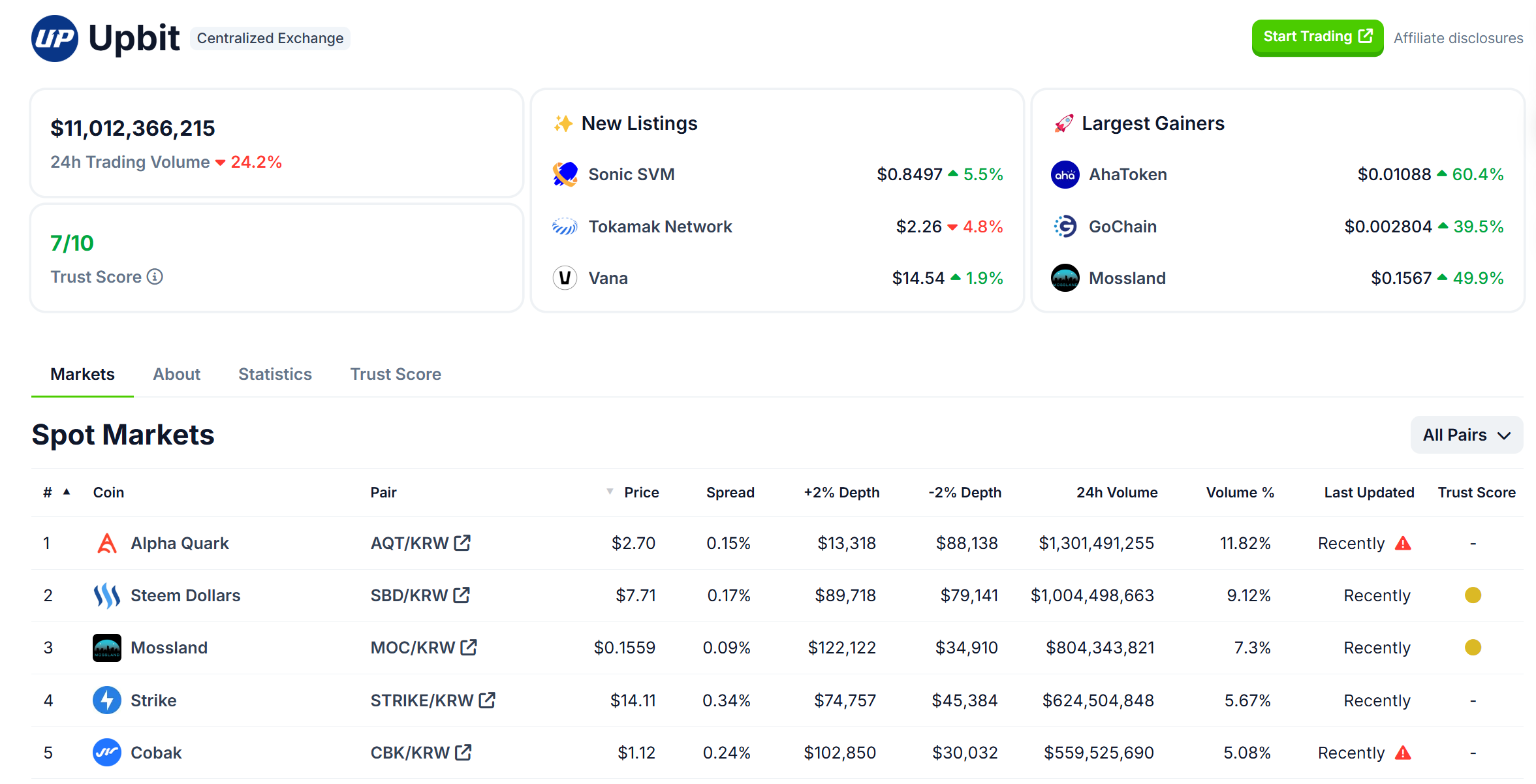This screenshot has height=784, width=1536.
Task: Open the STRIKE/KRW pair link
Action: (422, 700)
